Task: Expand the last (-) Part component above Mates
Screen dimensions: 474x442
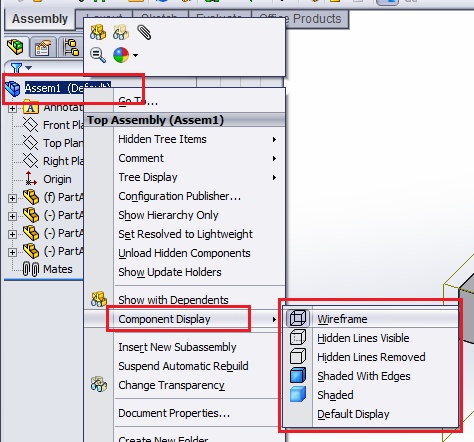Action: pos(12,252)
